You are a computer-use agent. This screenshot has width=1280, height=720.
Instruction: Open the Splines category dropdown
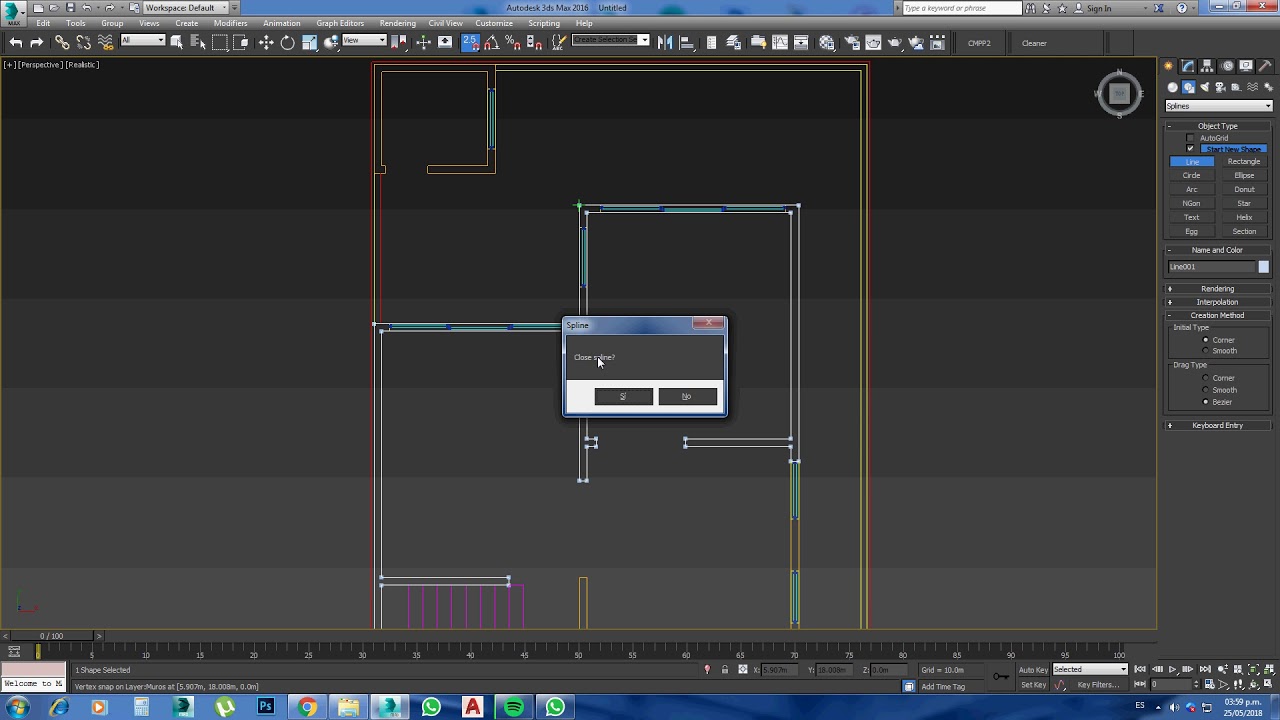point(1218,106)
